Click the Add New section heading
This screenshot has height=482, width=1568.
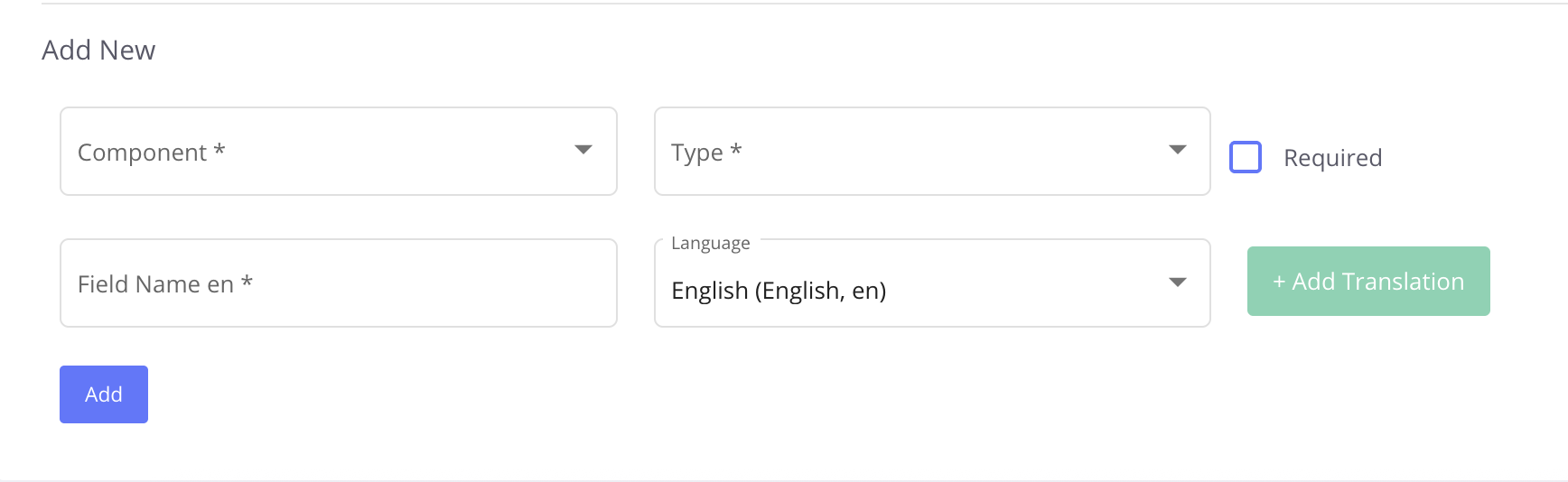[x=98, y=51]
